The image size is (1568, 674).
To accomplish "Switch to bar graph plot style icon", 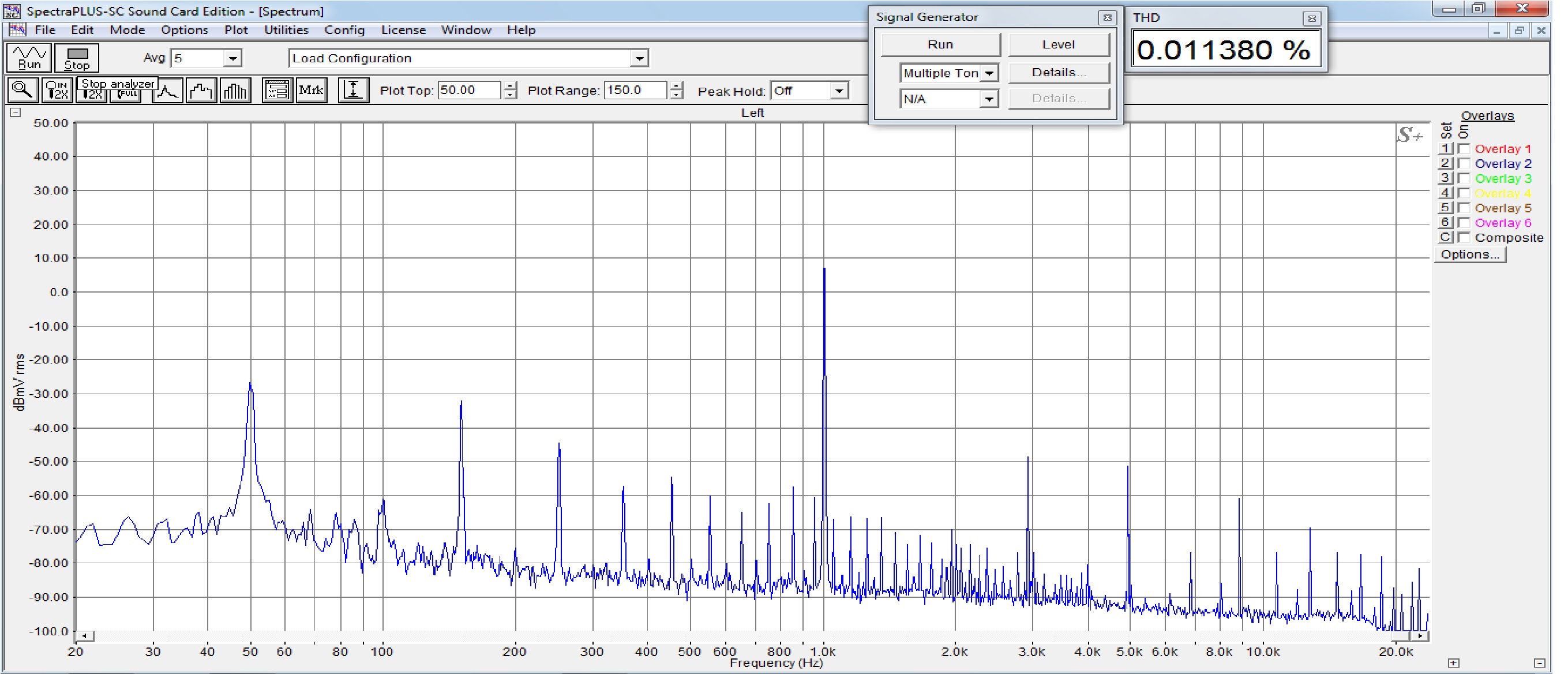I will click(235, 91).
